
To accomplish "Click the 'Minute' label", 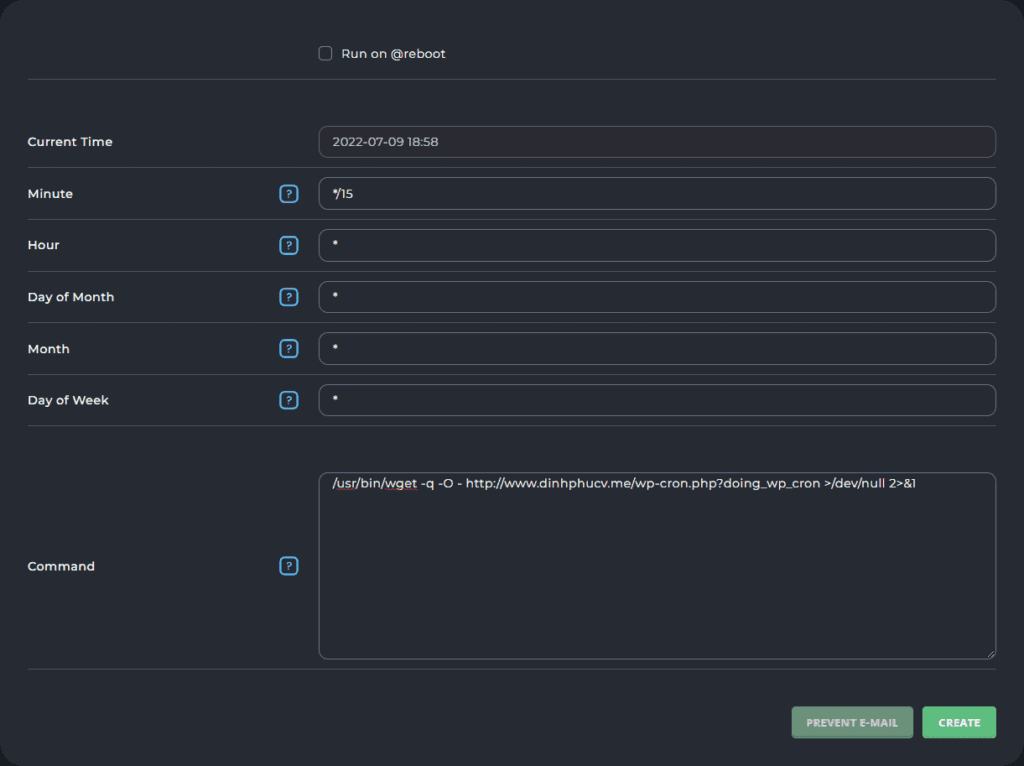I will [x=50, y=194].
